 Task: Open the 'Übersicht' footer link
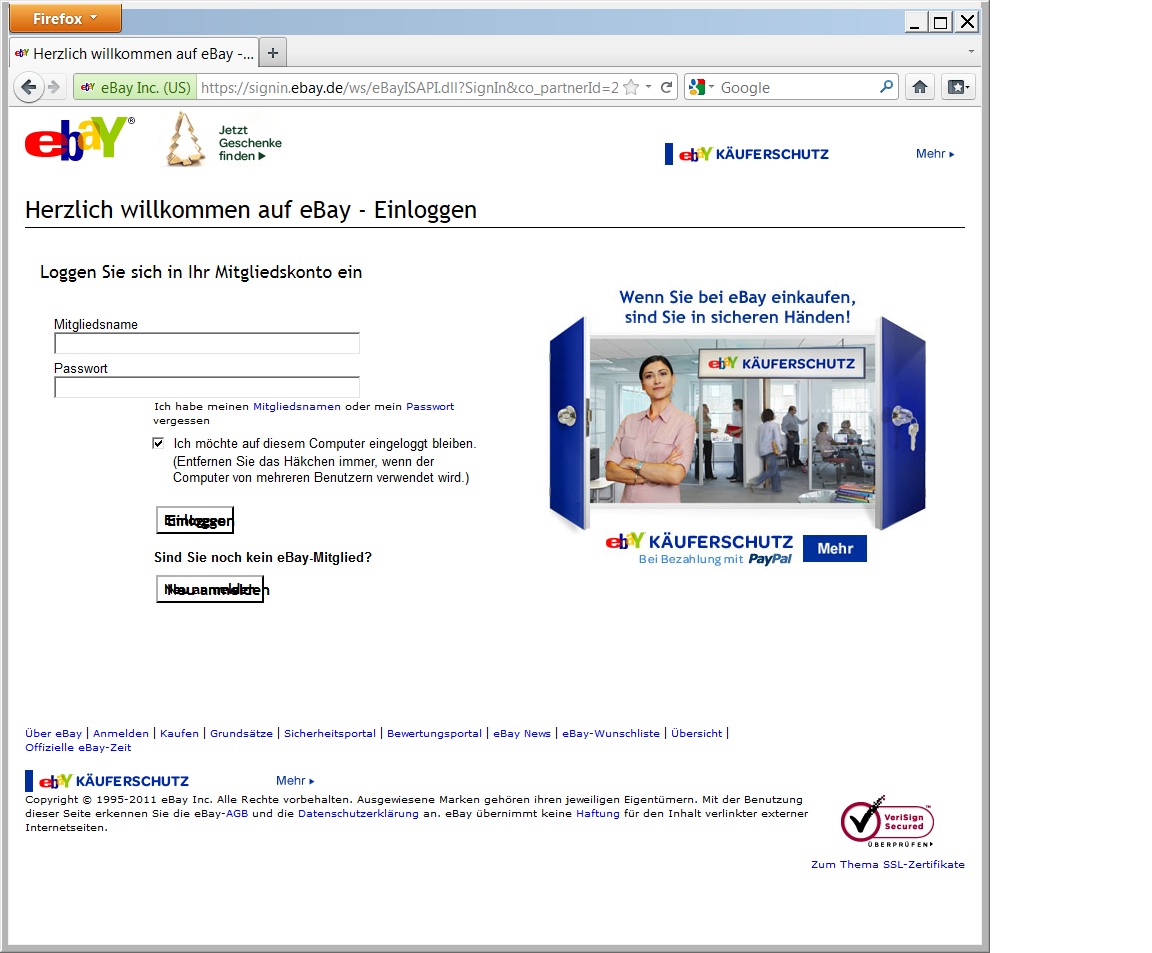pyautogui.click(x=696, y=733)
